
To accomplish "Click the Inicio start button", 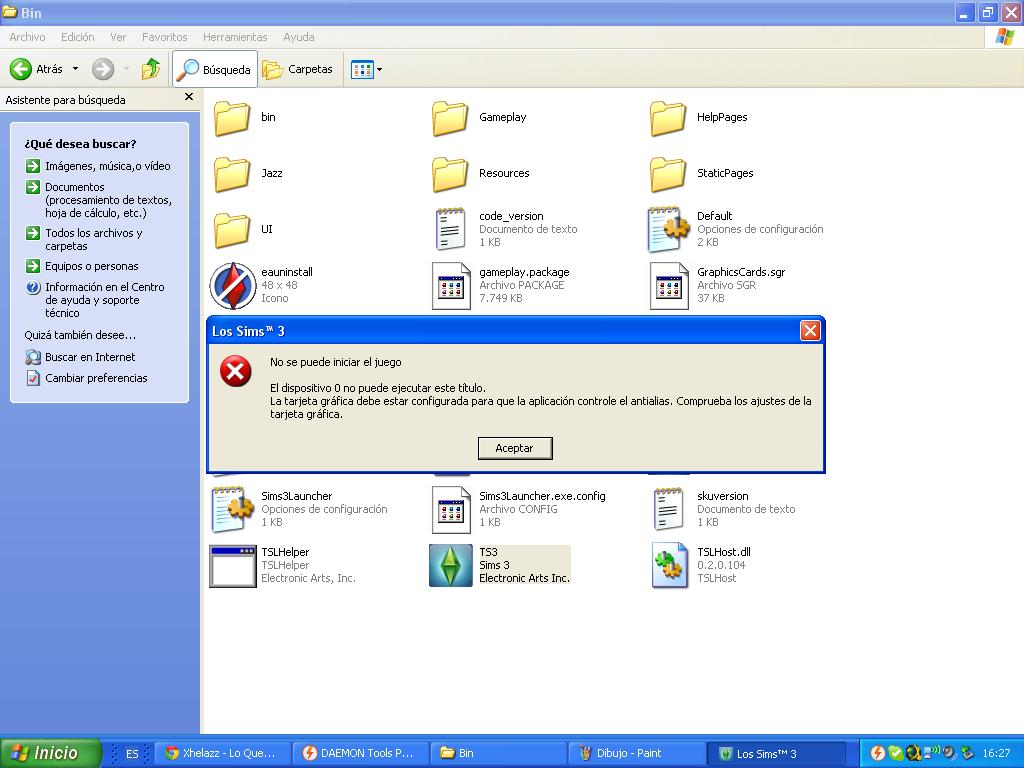I will click(50, 753).
